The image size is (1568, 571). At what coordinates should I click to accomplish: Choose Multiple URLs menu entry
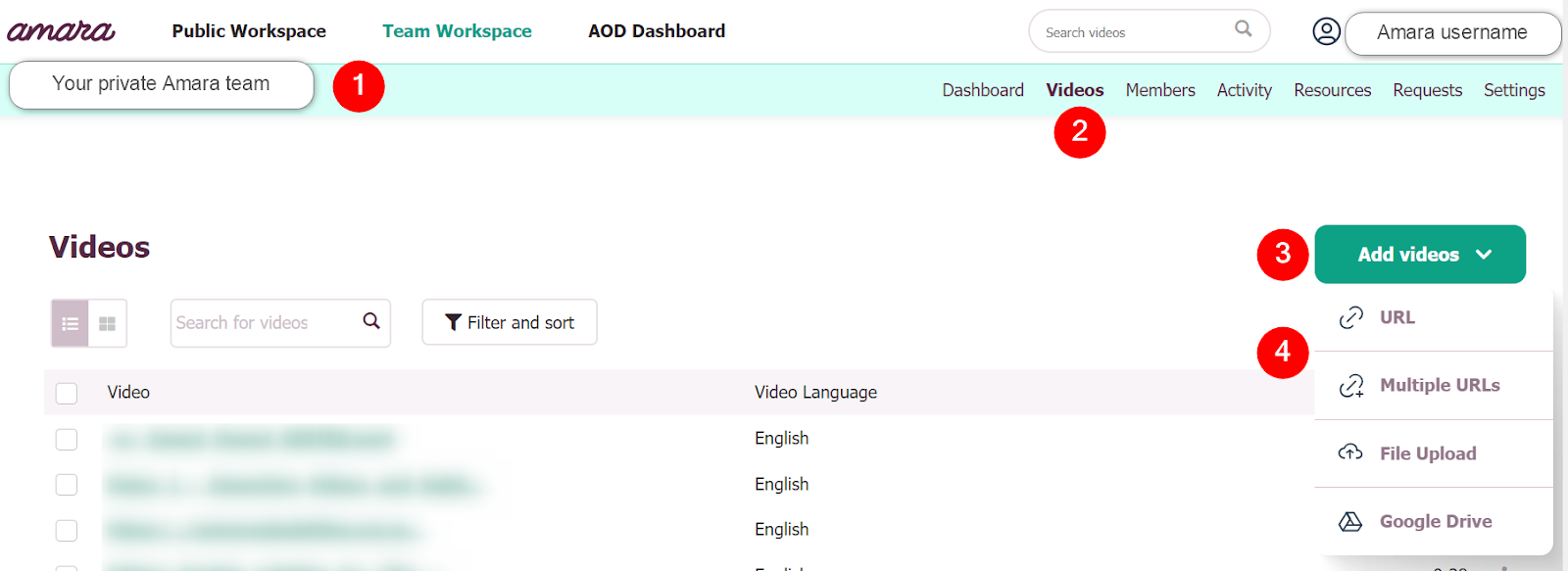(1434, 386)
